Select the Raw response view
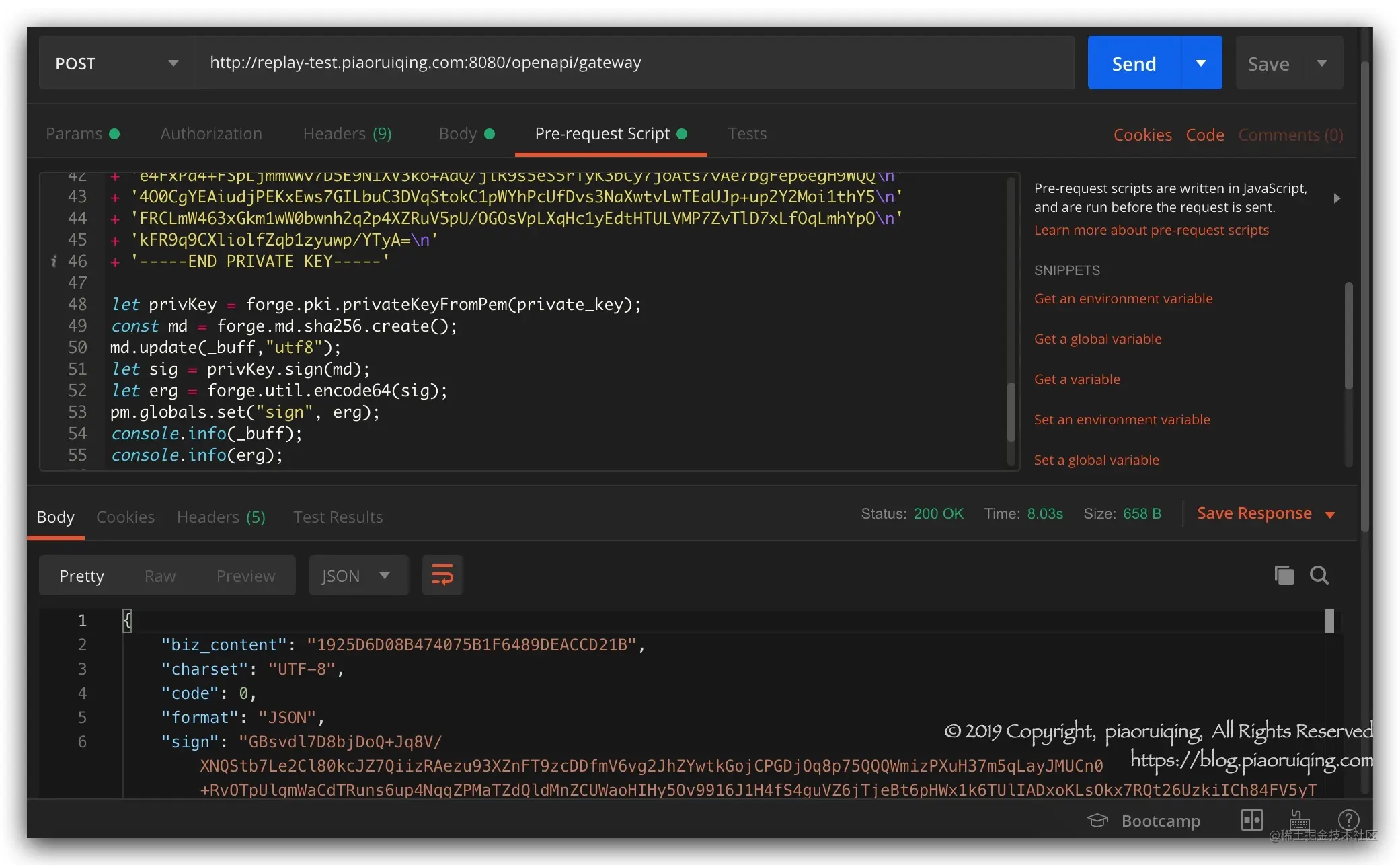This screenshot has height=865, width=1400. [159, 576]
